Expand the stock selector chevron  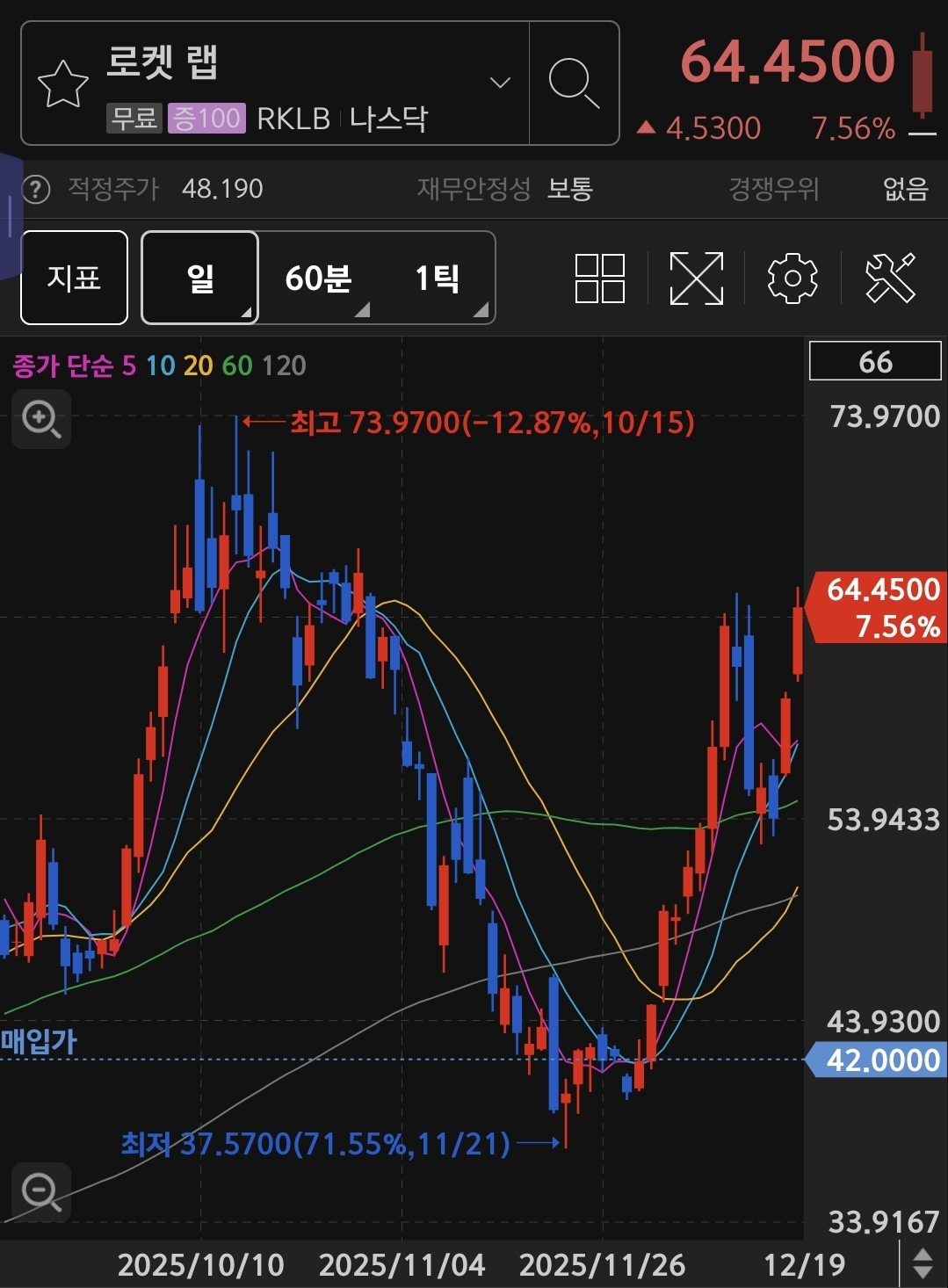click(x=500, y=83)
